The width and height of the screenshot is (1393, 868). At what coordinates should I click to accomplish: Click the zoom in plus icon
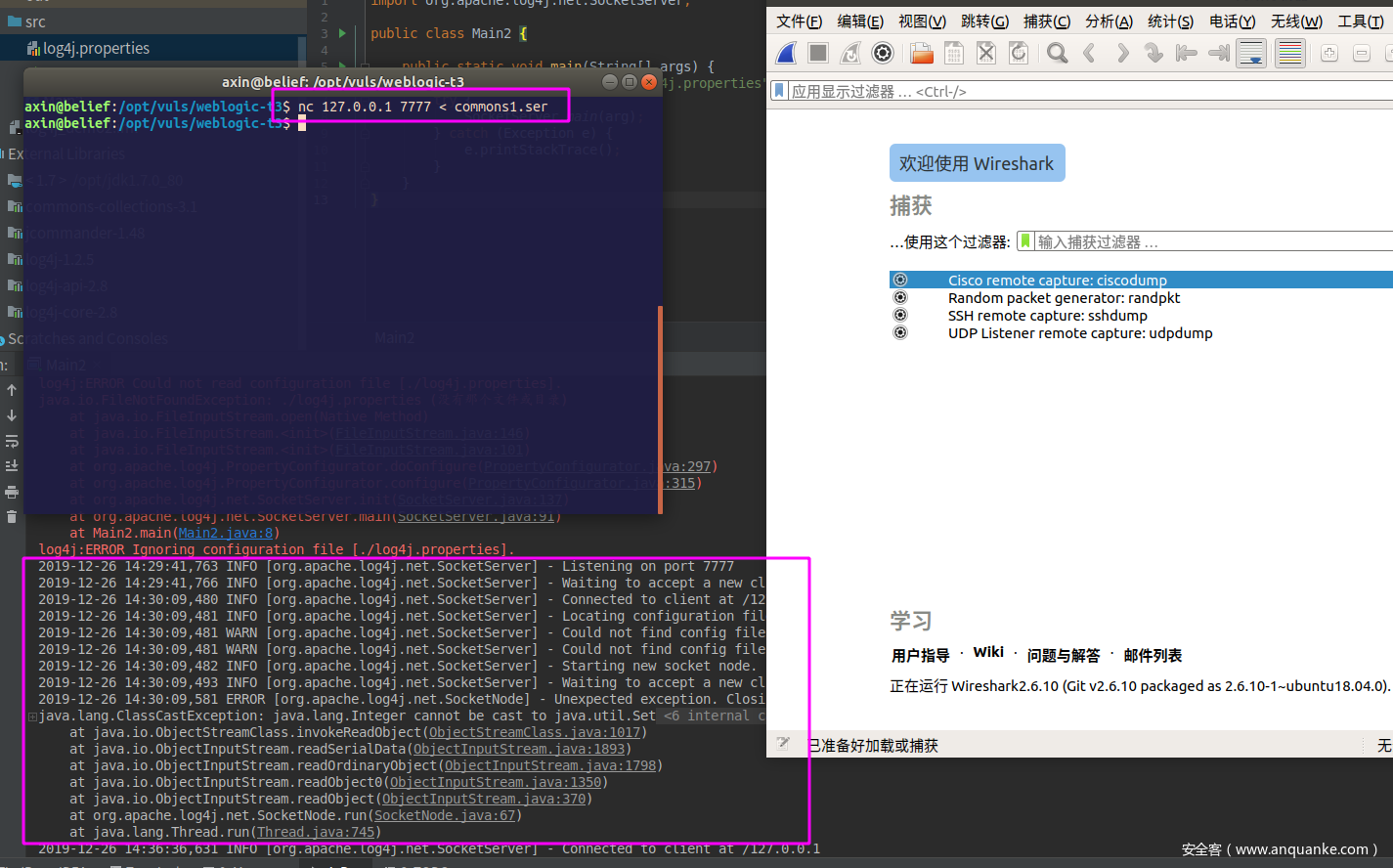click(x=1329, y=53)
